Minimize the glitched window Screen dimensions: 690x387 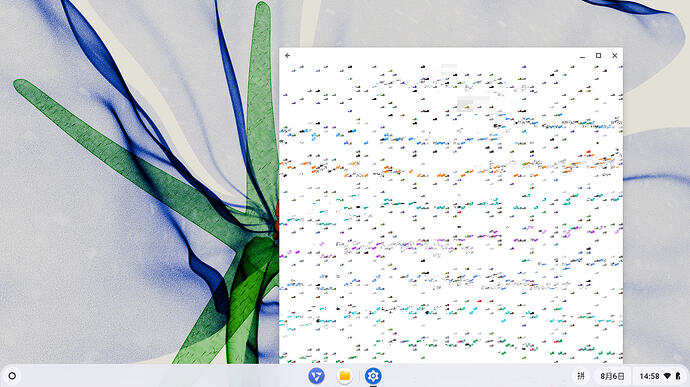point(582,56)
